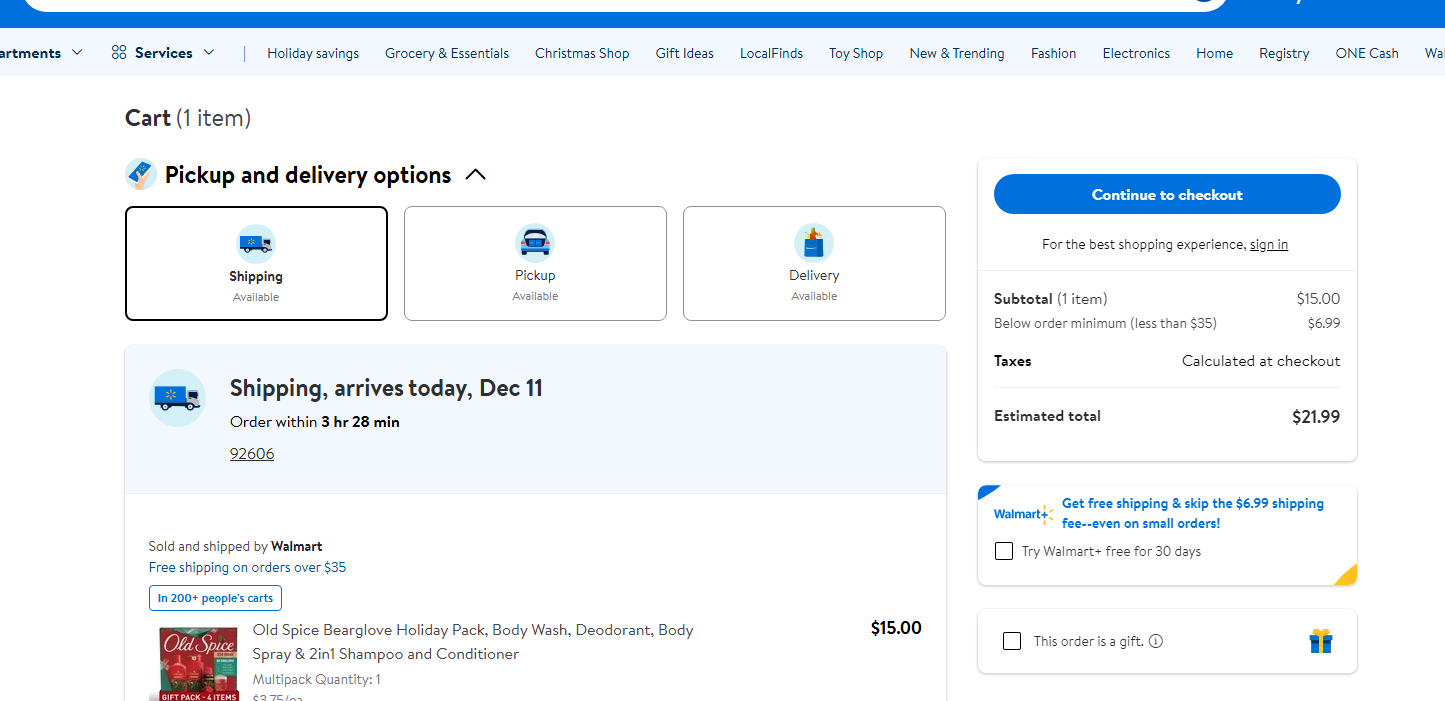Screen dimensions: 1445x701
Task: Click the gift box icon
Action: (x=1321, y=641)
